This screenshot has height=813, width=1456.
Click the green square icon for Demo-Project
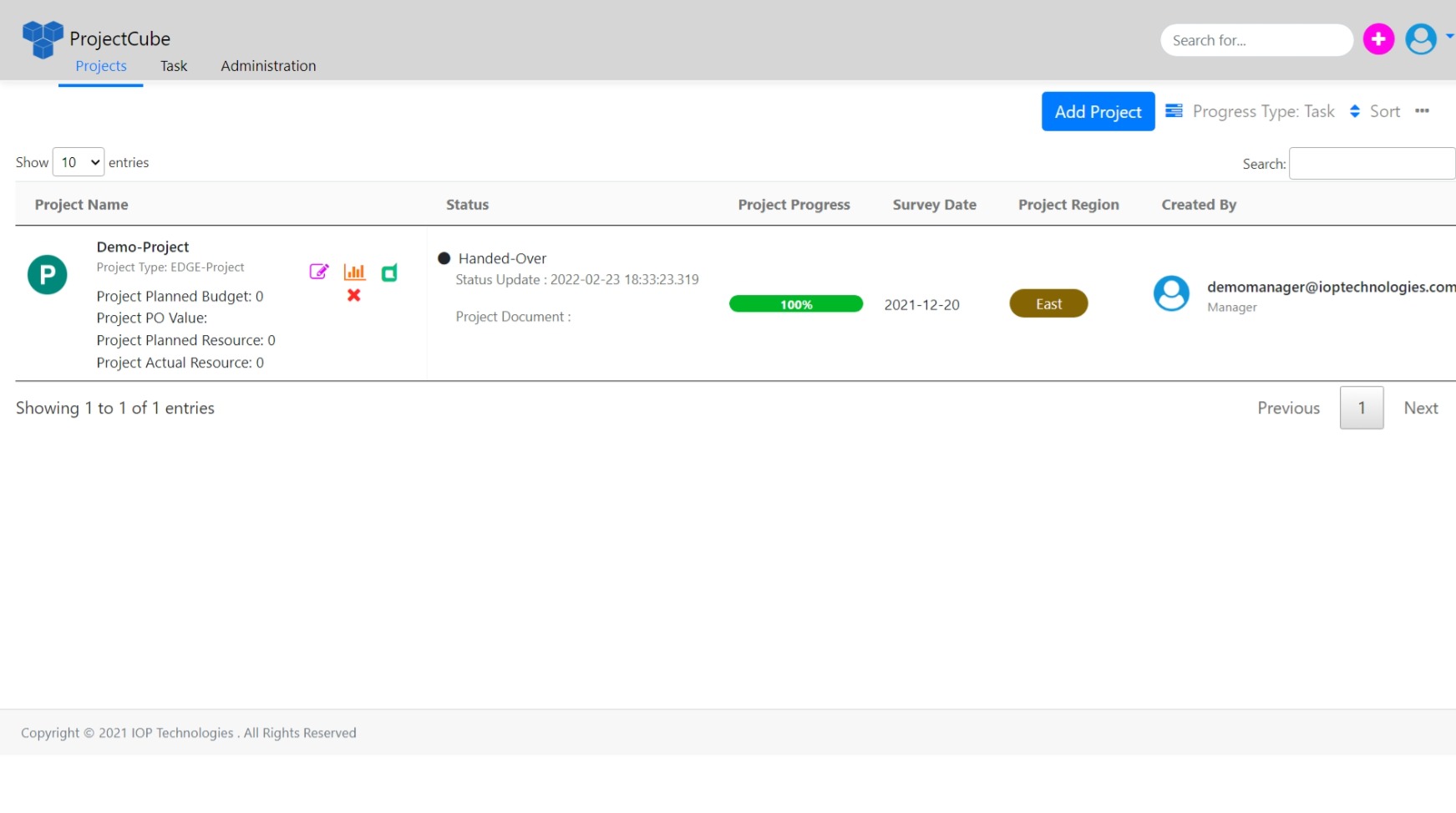click(x=389, y=273)
